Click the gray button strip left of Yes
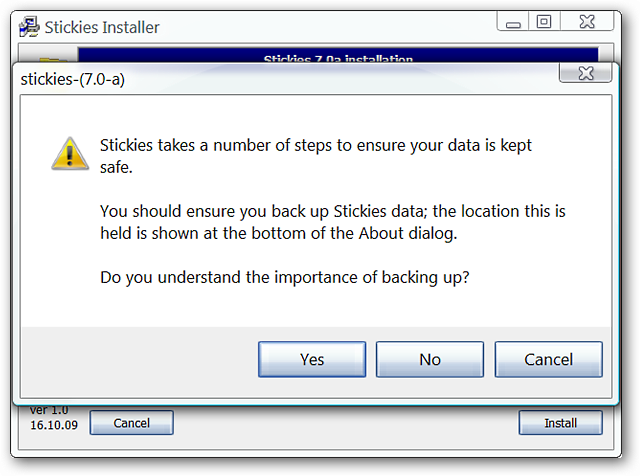 140,361
